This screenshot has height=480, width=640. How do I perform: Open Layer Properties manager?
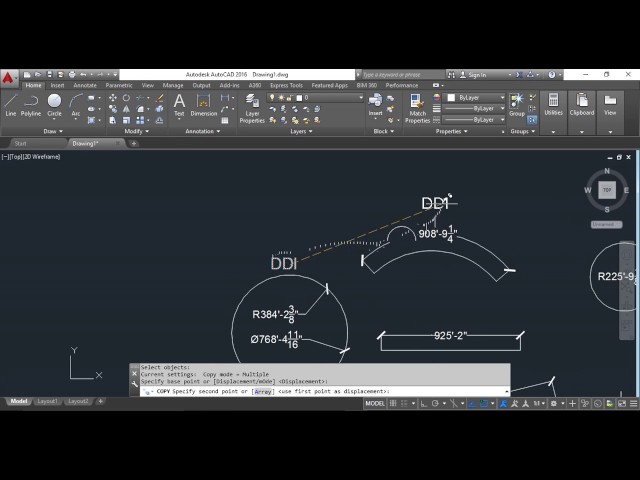252,108
